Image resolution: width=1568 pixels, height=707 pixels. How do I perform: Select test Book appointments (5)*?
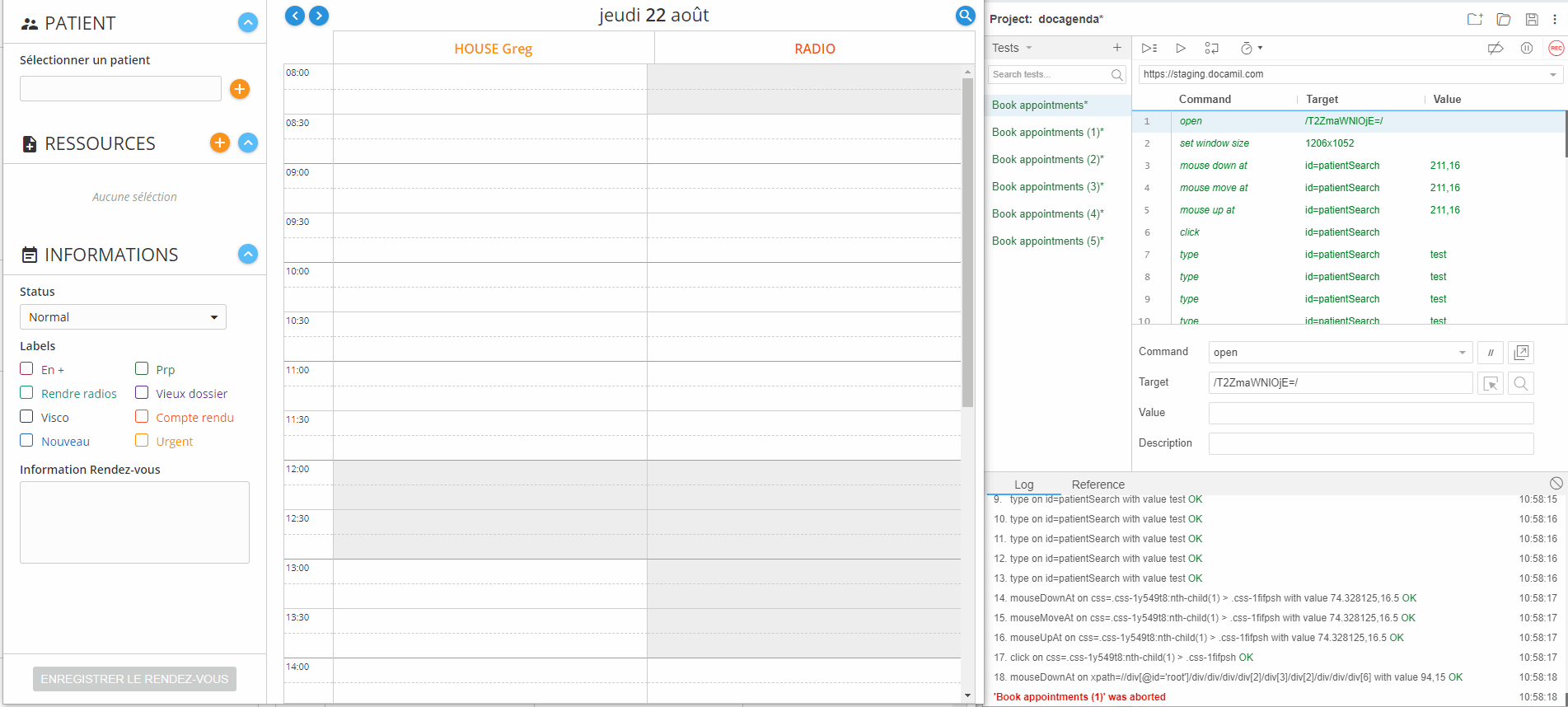pos(1060,241)
